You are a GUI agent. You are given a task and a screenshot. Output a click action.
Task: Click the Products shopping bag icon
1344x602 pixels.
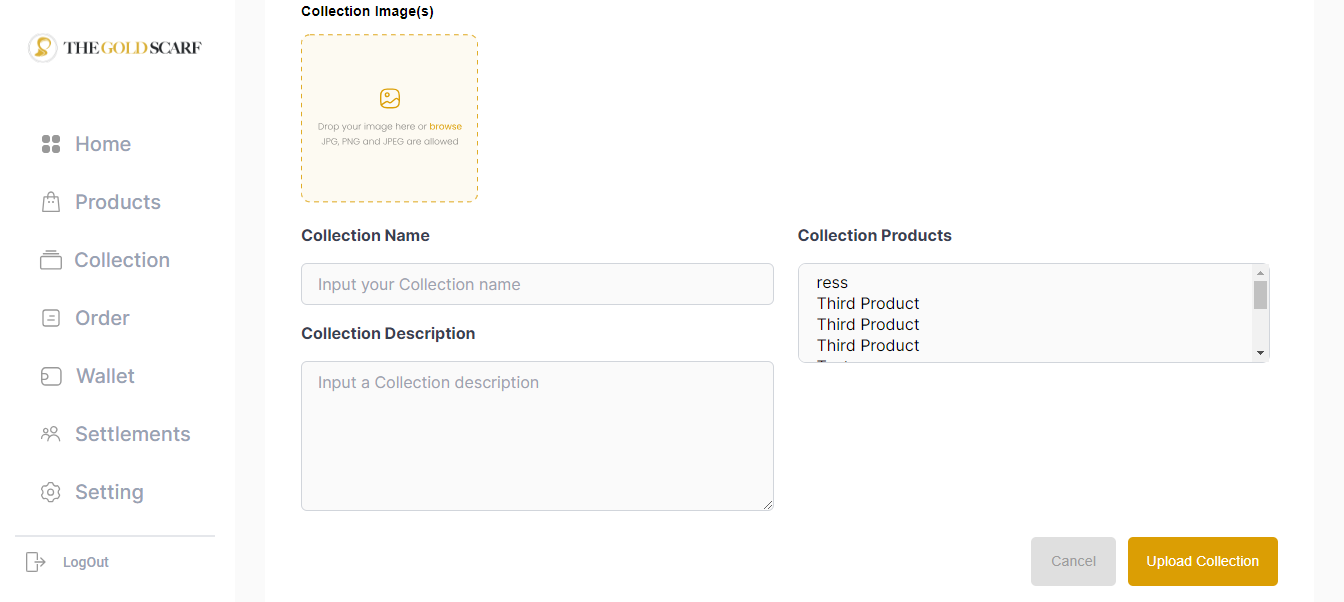51,202
